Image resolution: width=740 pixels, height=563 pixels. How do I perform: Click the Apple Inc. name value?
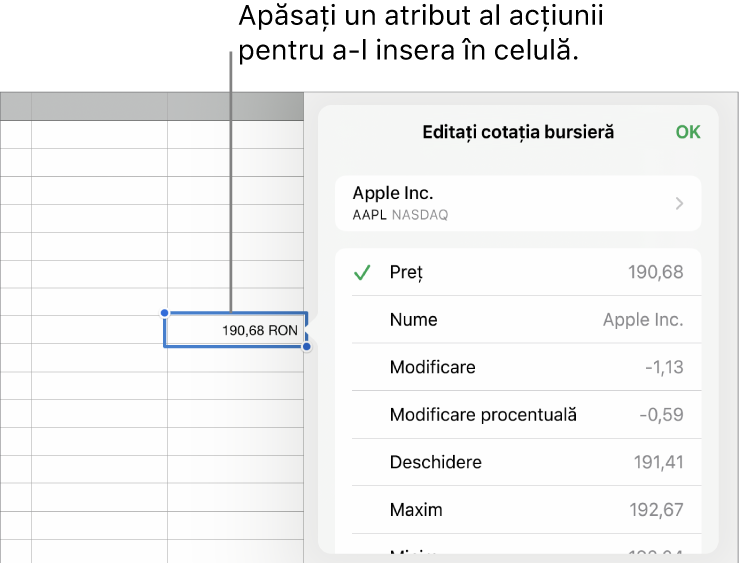pos(643,320)
